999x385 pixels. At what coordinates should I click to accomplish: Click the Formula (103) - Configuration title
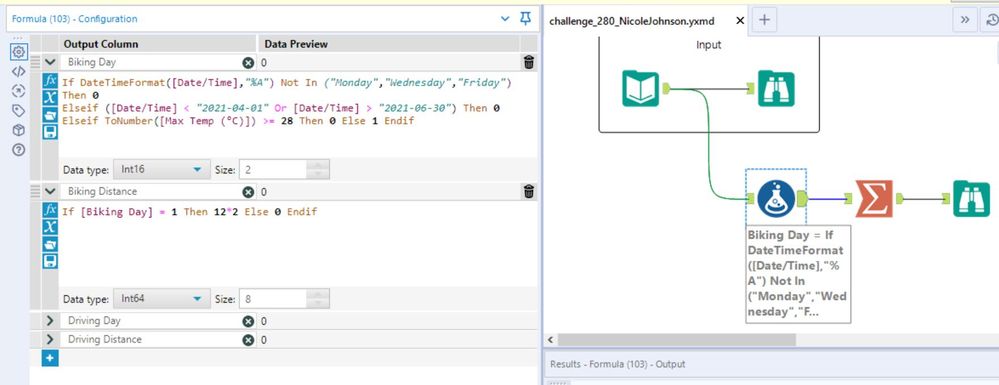(75, 19)
